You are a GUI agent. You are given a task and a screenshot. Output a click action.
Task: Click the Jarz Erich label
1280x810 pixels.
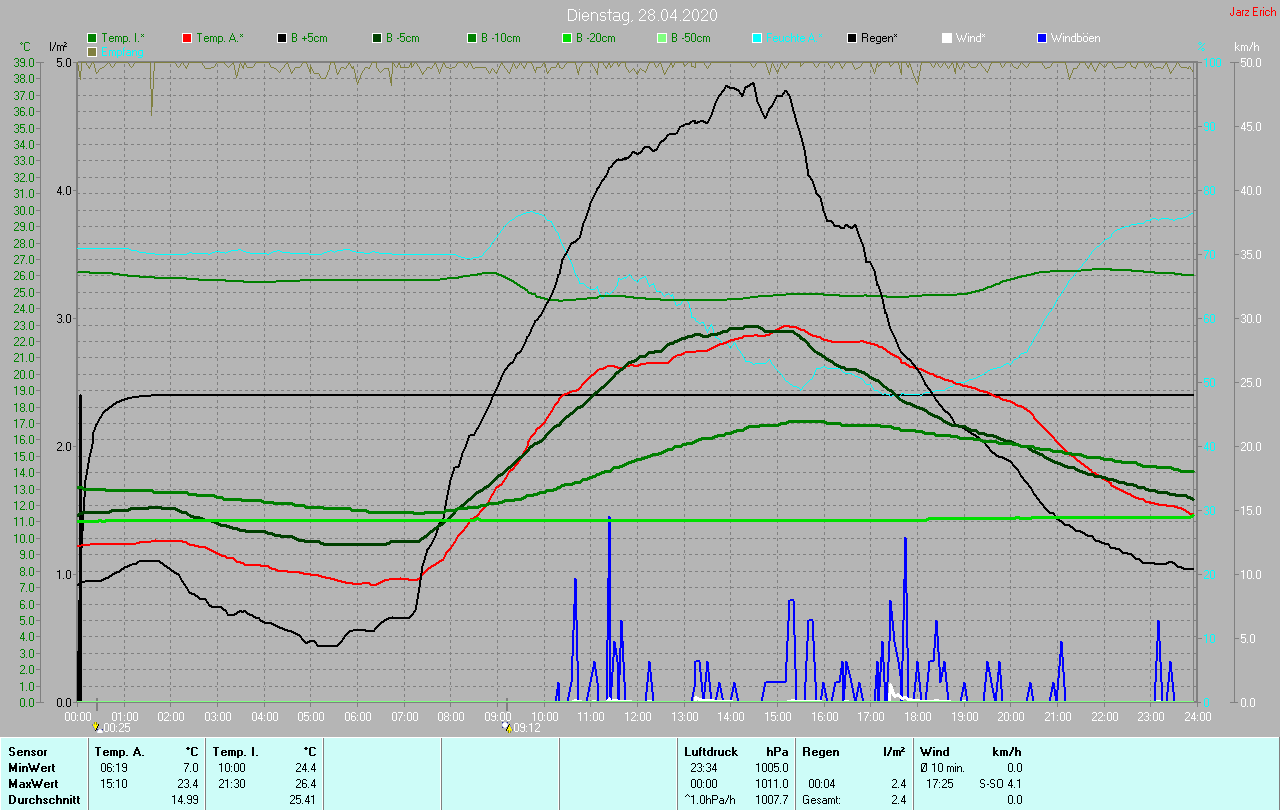click(1251, 12)
